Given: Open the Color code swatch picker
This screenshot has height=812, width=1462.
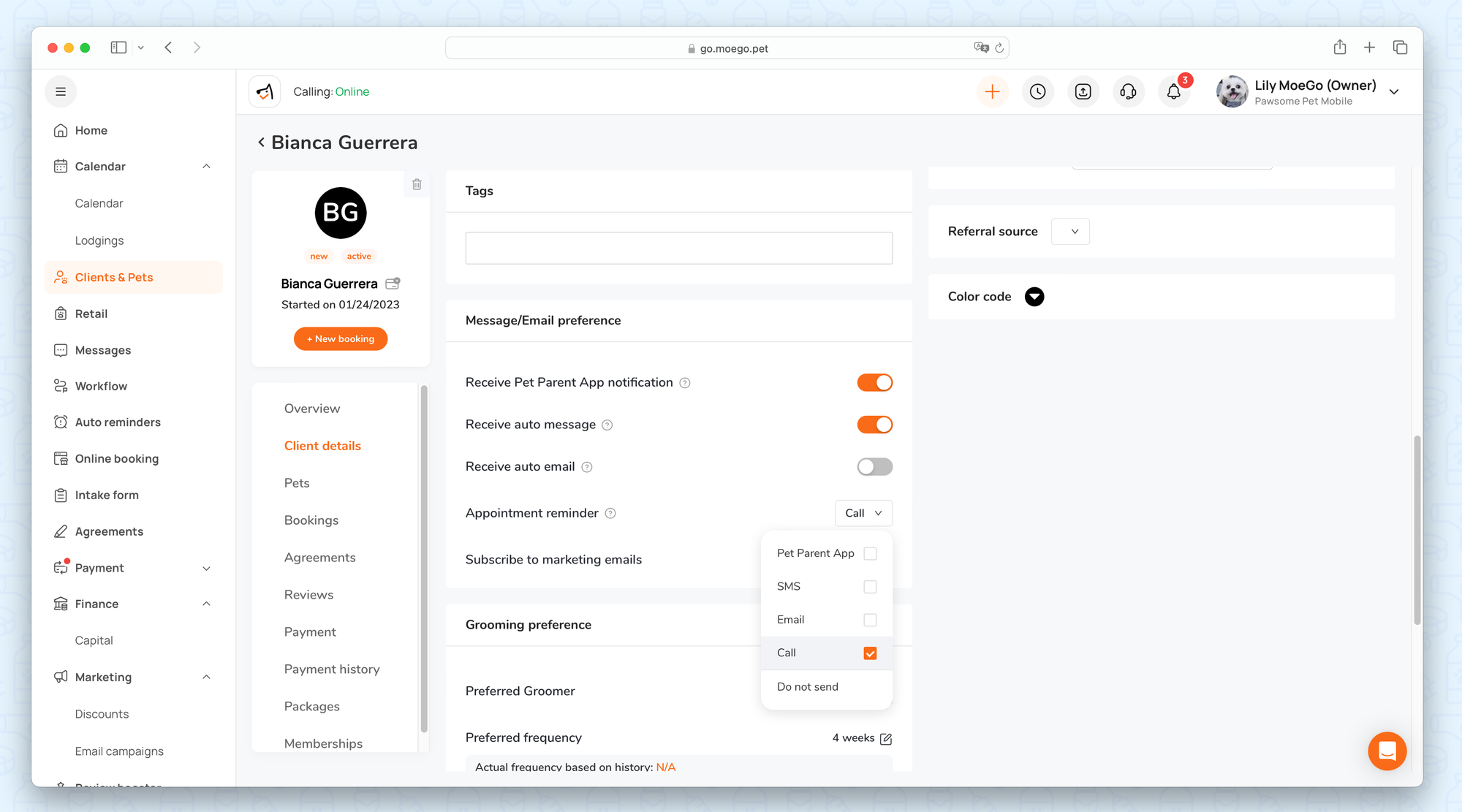Looking at the screenshot, I should (1034, 297).
